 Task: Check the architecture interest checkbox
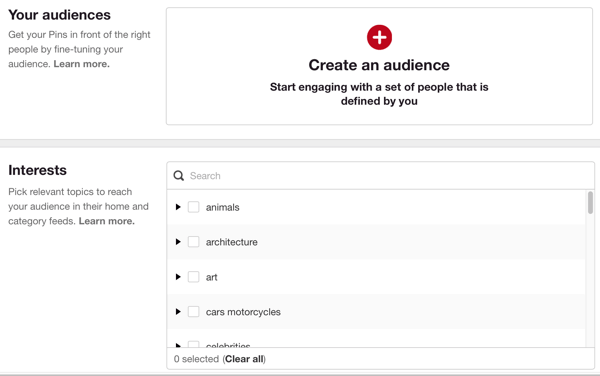pyautogui.click(x=193, y=242)
